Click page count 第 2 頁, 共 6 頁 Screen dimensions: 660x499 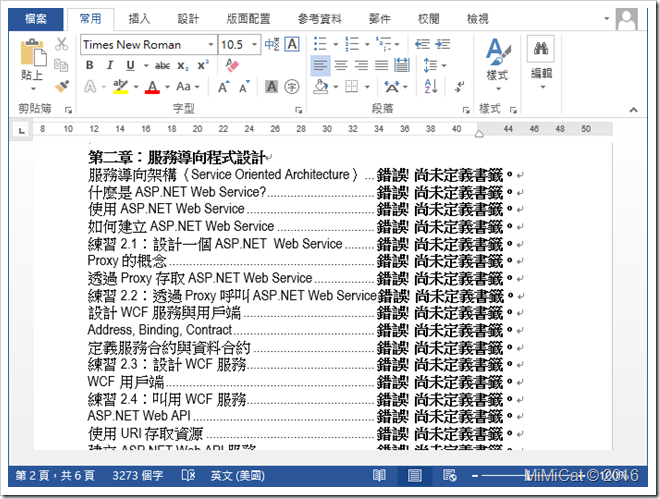coord(55,475)
